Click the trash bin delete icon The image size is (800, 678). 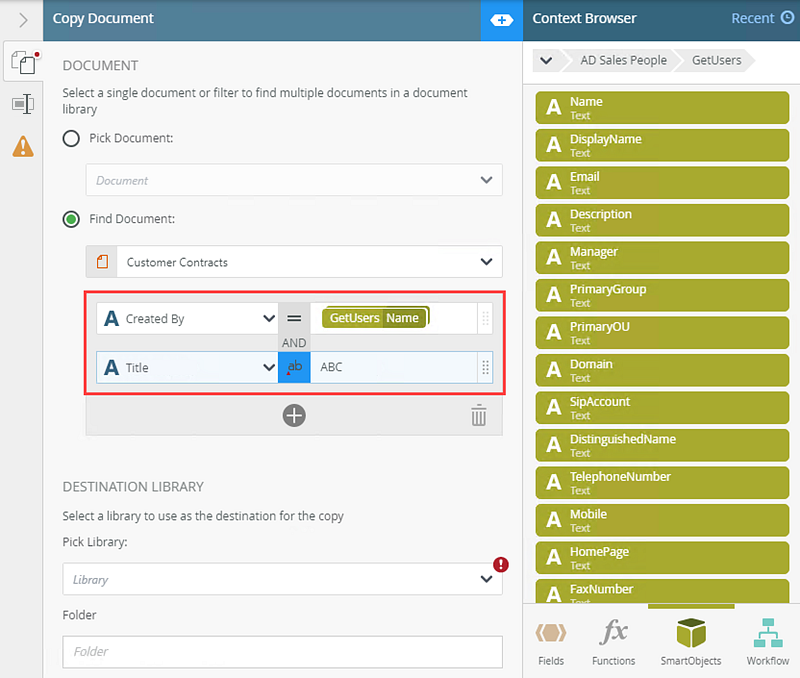click(x=479, y=415)
